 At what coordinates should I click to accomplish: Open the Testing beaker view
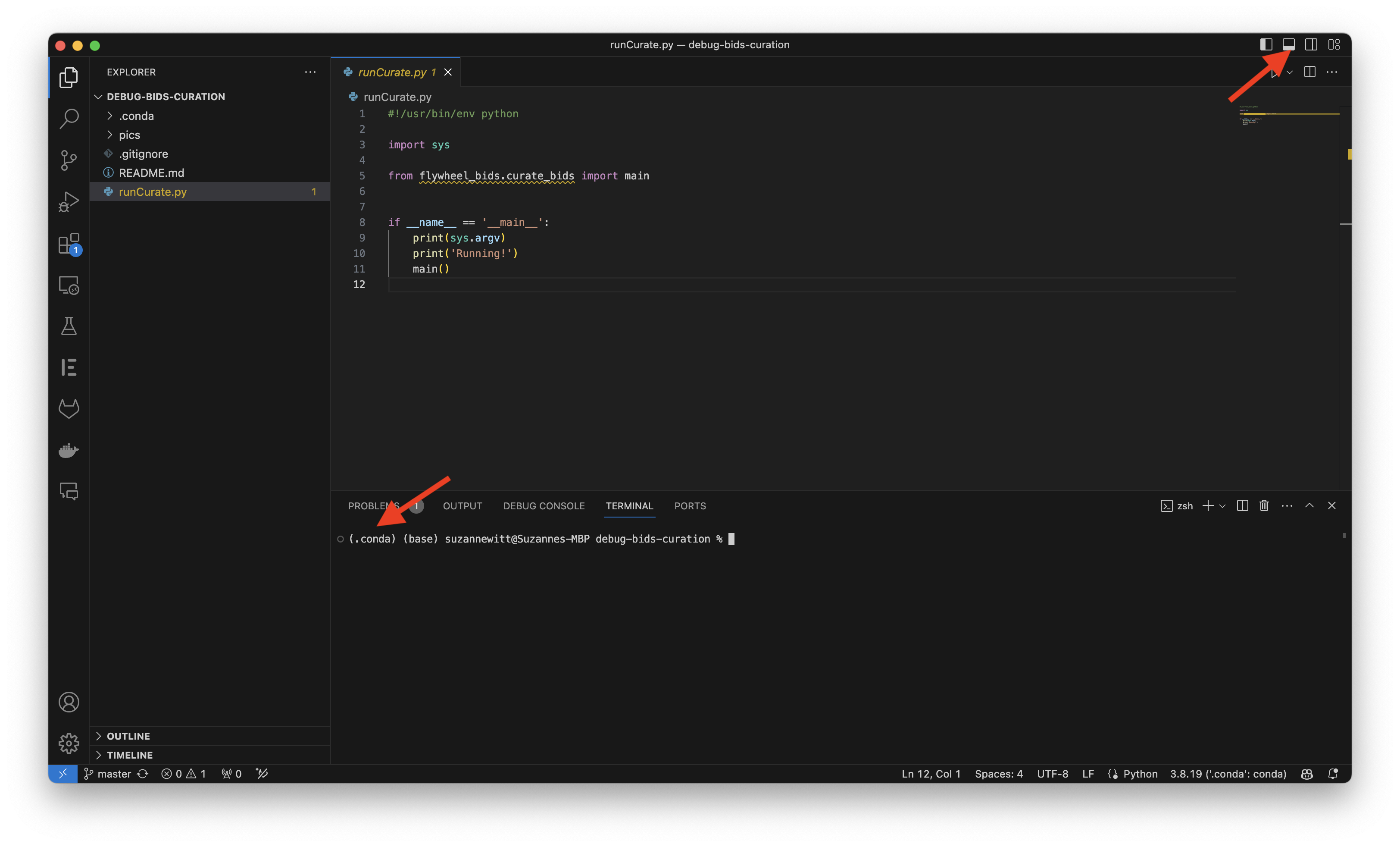point(69,326)
